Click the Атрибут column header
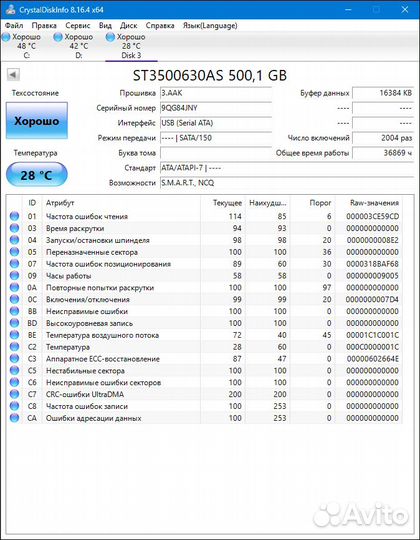This screenshot has height=540, width=420. 121,203
